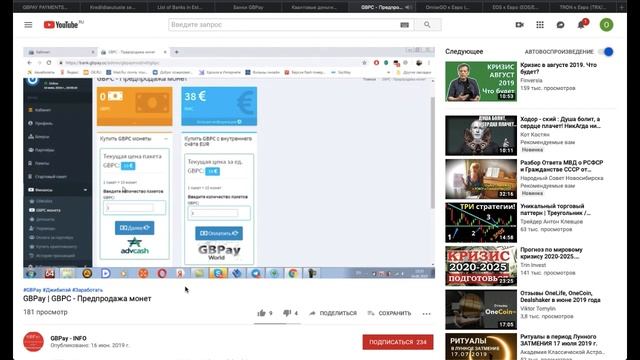Click the red ПОДПИСАТЬСЯ subscribe button

pos(398,342)
